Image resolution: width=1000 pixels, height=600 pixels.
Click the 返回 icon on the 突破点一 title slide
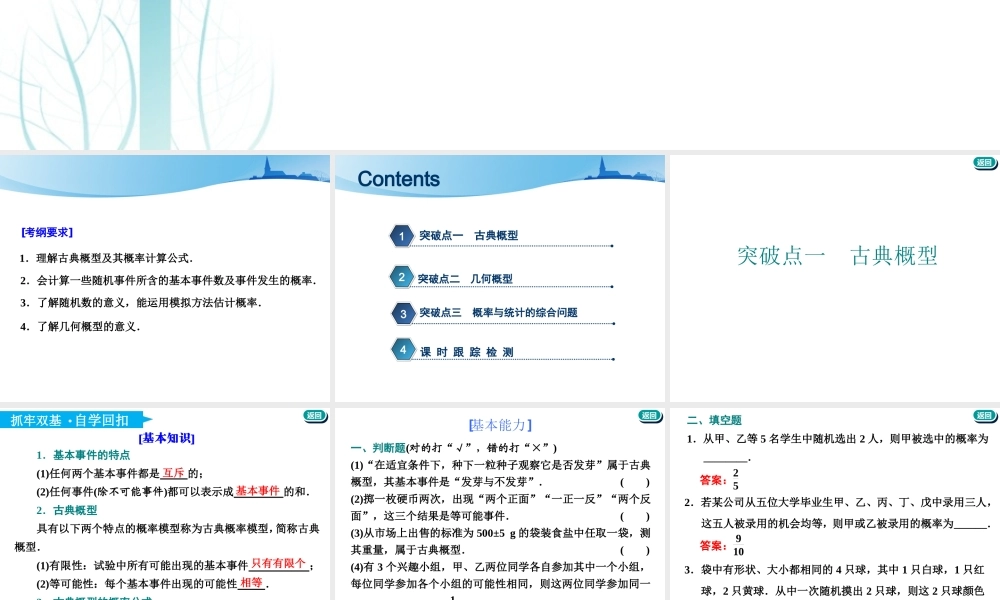click(985, 162)
